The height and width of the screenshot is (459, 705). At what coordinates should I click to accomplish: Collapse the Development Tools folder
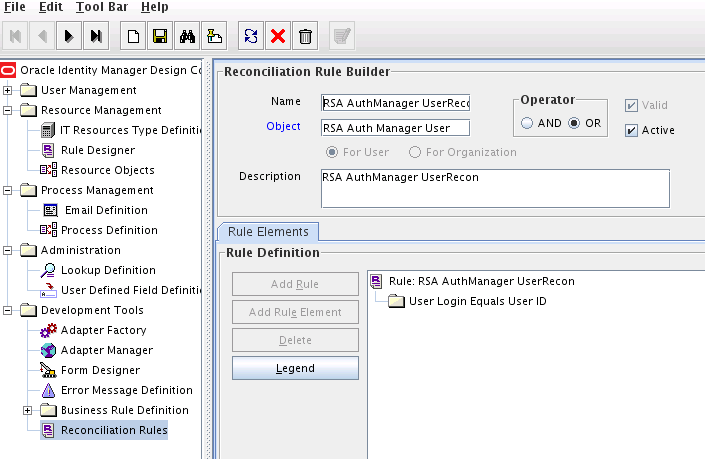(8, 310)
